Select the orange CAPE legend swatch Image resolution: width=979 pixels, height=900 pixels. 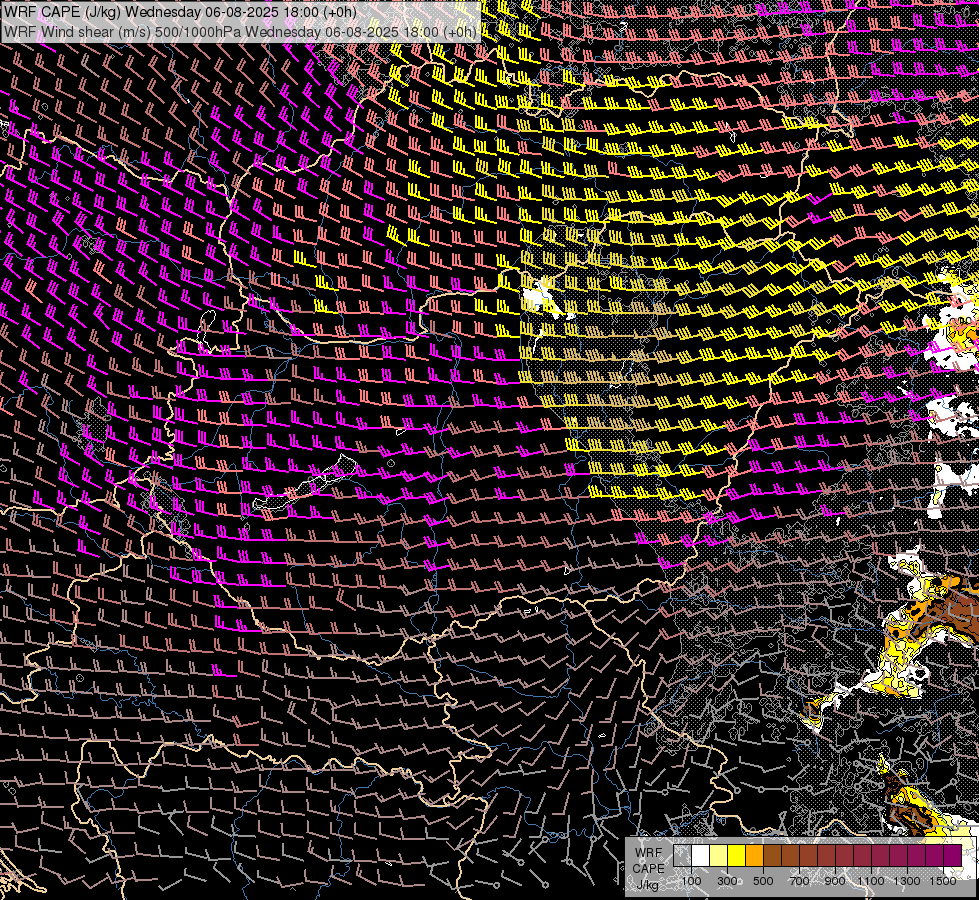click(754, 855)
